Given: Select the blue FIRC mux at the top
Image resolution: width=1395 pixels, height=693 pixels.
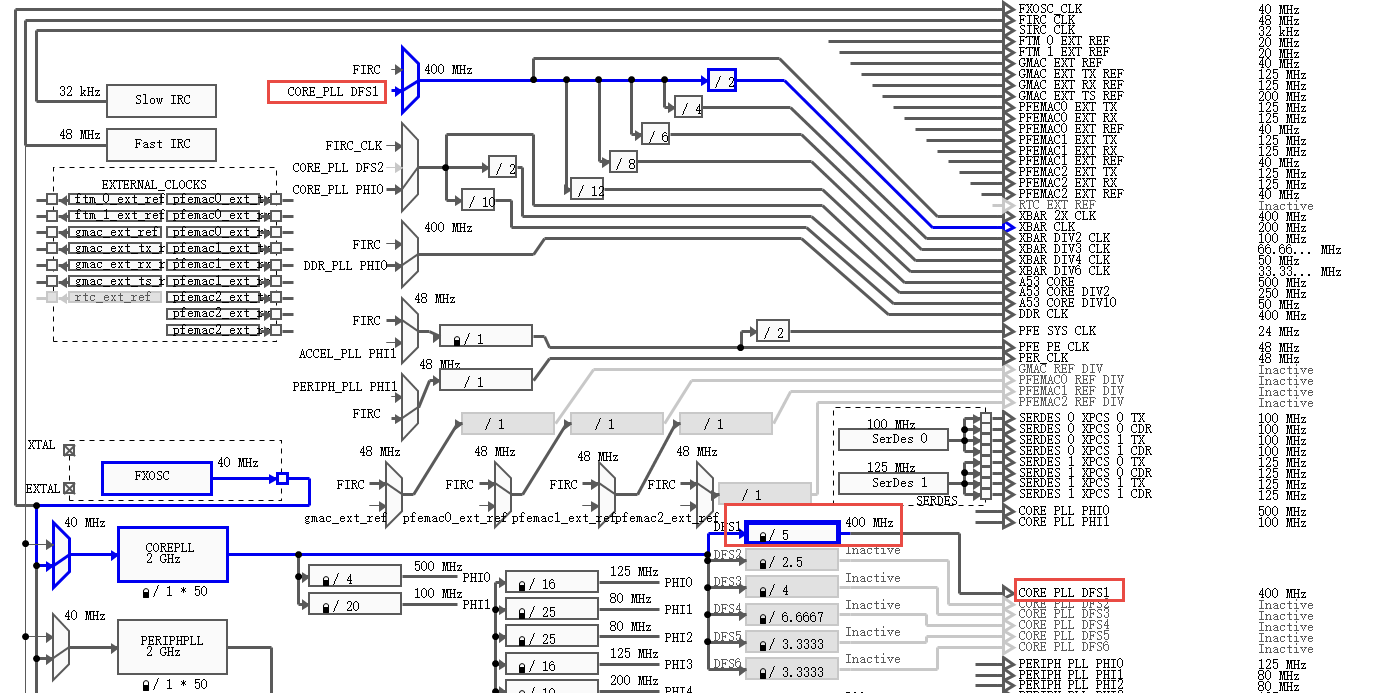Looking at the screenshot, I should [408, 85].
